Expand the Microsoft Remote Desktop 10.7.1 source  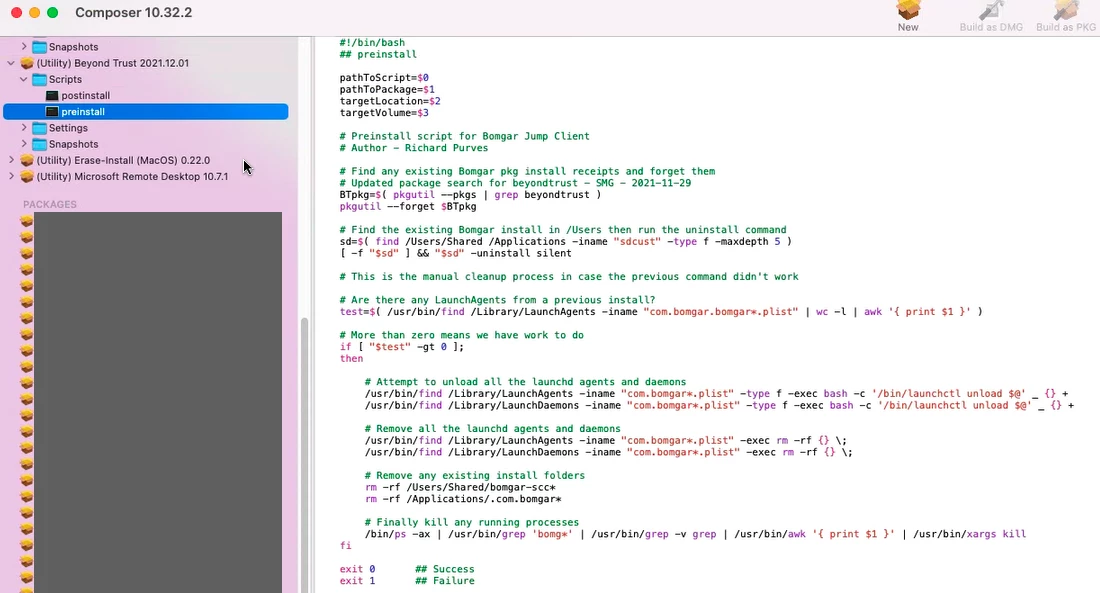pyautogui.click(x=11, y=176)
